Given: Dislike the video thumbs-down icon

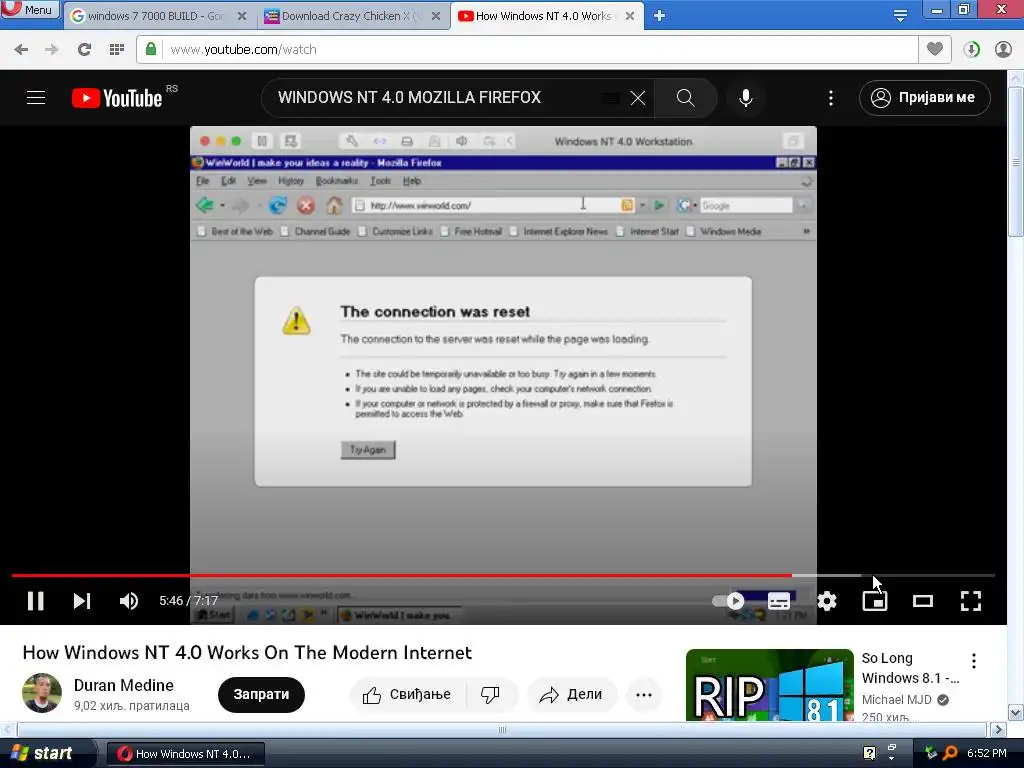Looking at the screenshot, I should coord(490,694).
